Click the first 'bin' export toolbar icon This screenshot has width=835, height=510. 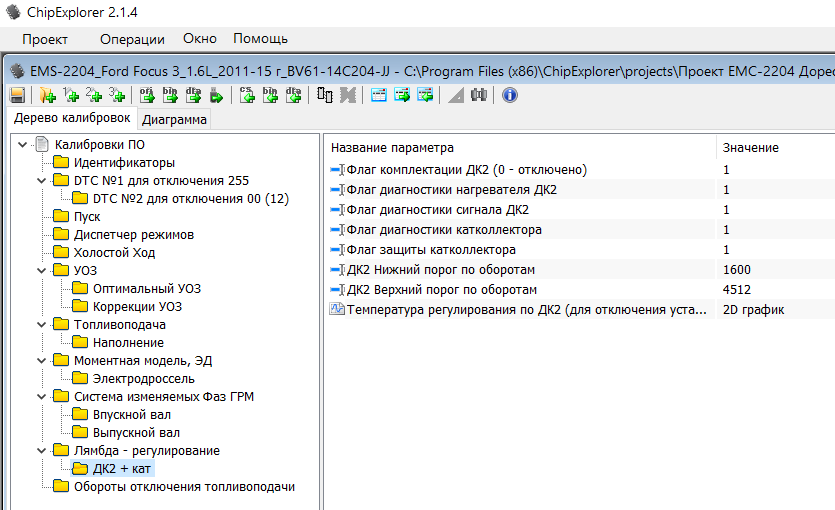[x=170, y=95]
